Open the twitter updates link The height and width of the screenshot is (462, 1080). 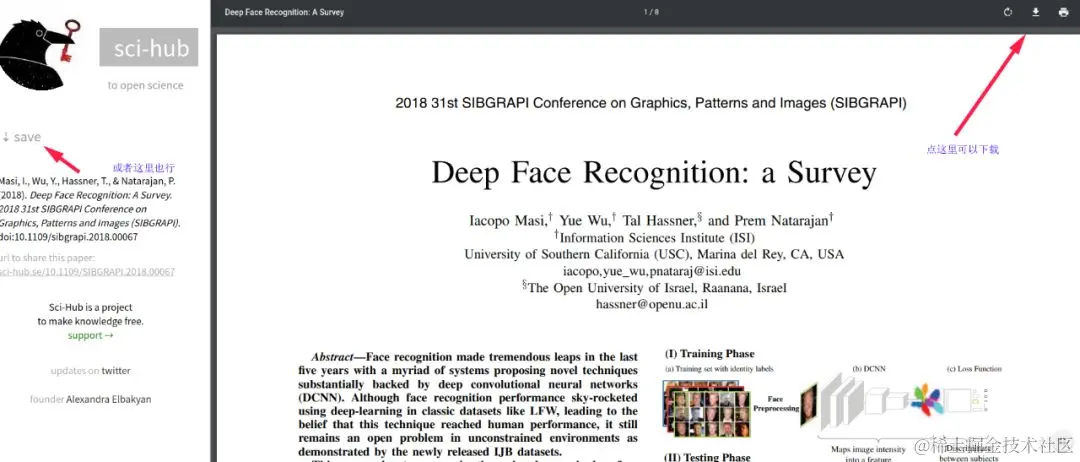pos(116,371)
